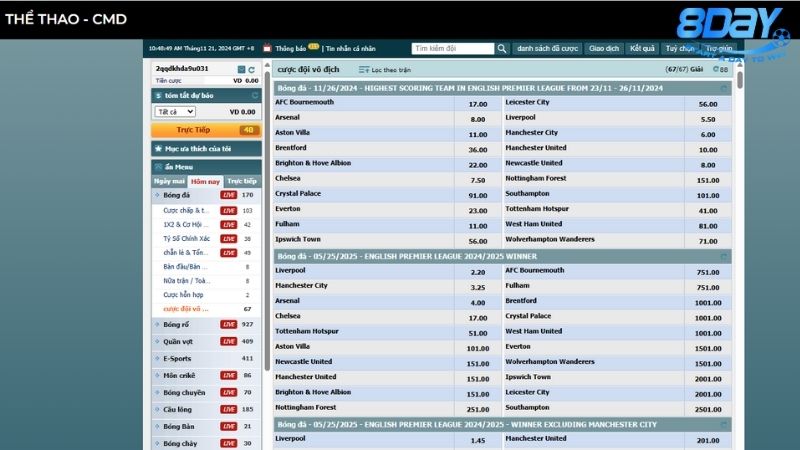This screenshot has height=450, width=800.
Task: Expand the Quần vợt sport category
Action: coord(157,341)
